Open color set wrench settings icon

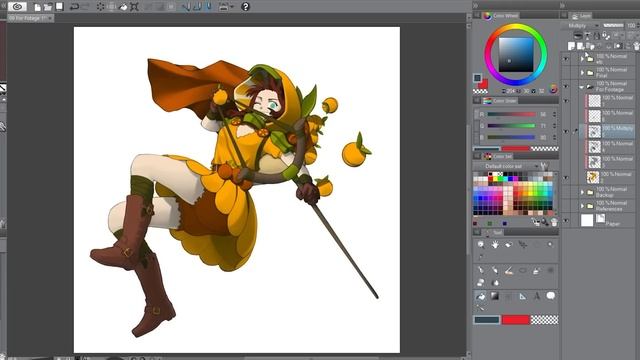coord(544,166)
